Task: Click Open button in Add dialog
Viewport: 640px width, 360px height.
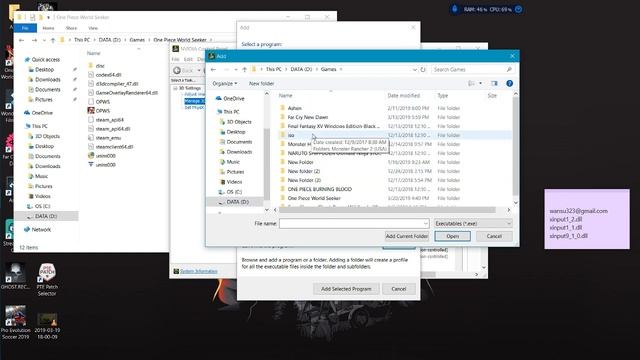Action: (x=452, y=236)
